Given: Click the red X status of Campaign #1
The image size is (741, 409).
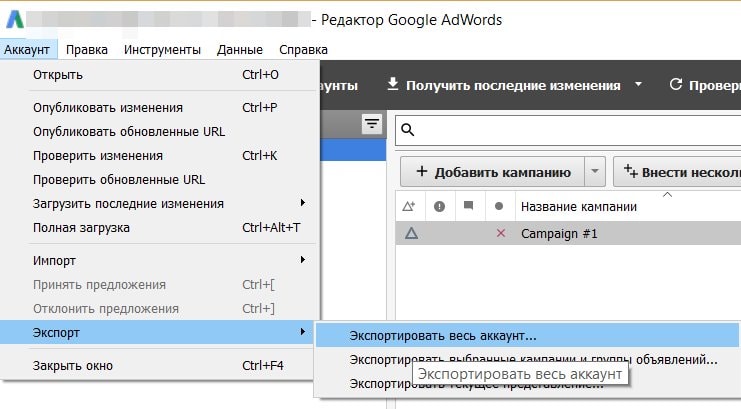Looking at the screenshot, I should (500, 233).
